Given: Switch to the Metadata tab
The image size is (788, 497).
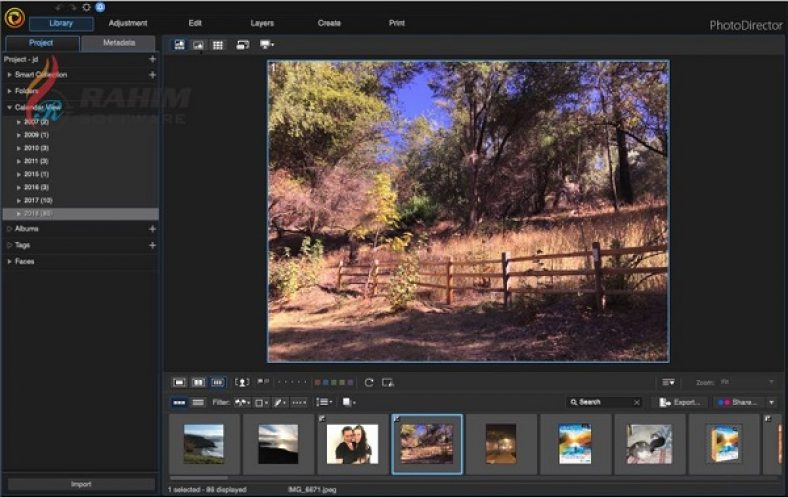Looking at the screenshot, I should coord(119,43).
